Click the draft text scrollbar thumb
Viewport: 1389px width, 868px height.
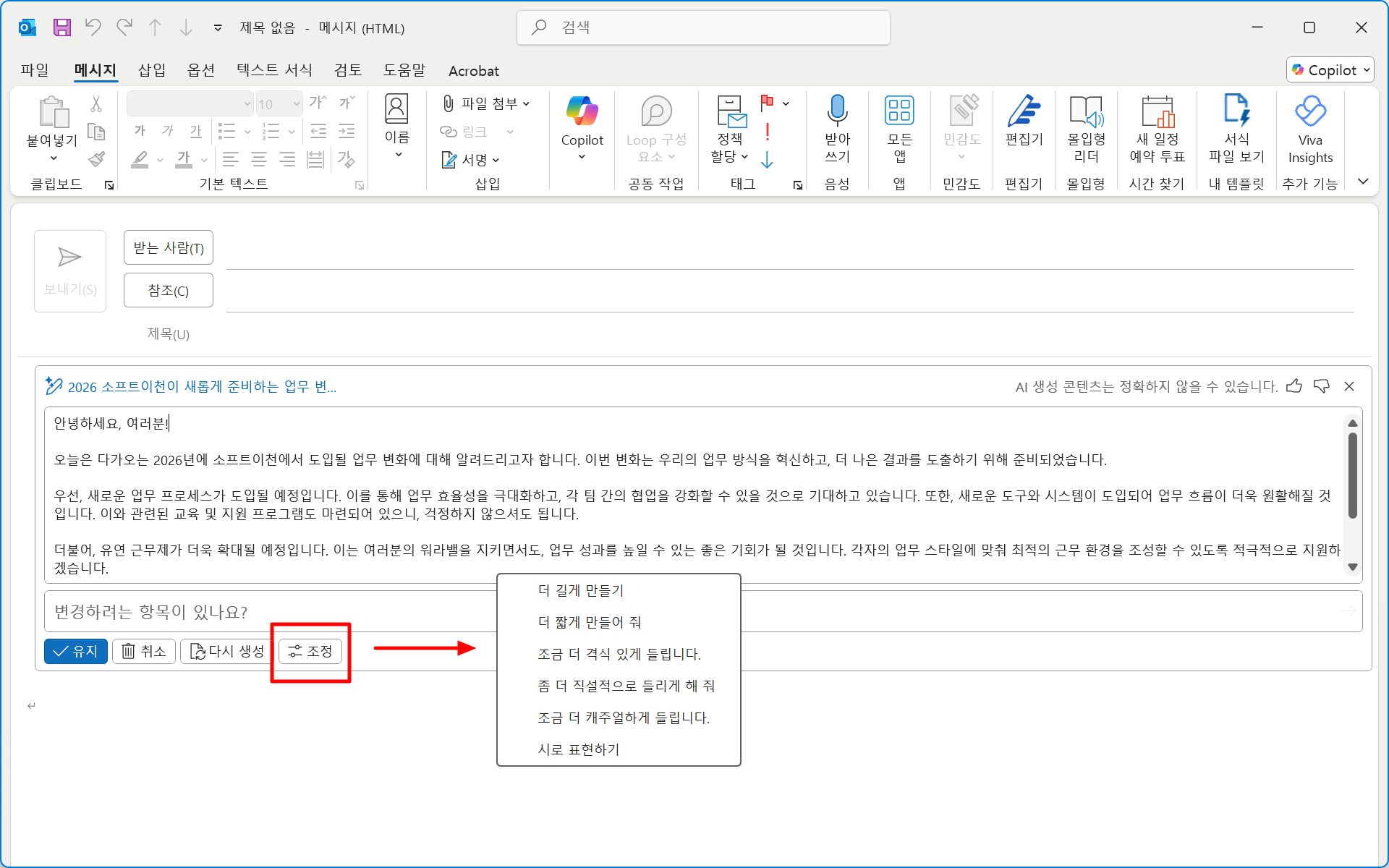point(1352,475)
